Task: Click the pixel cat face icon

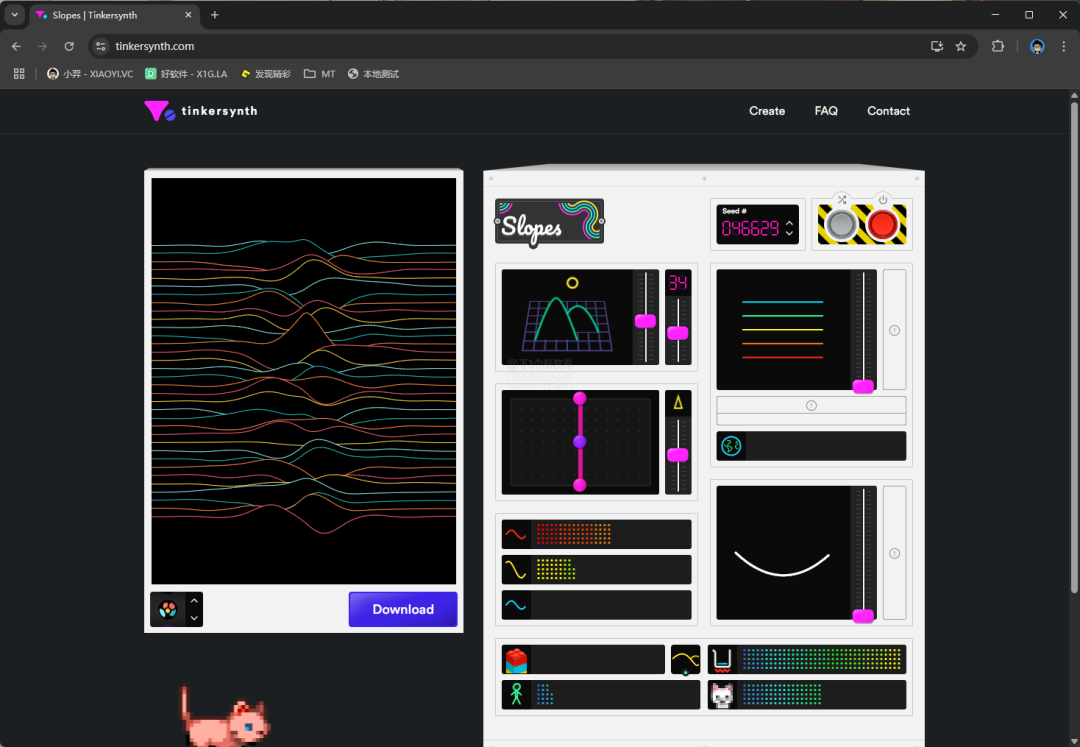Action: [x=722, y=695]
